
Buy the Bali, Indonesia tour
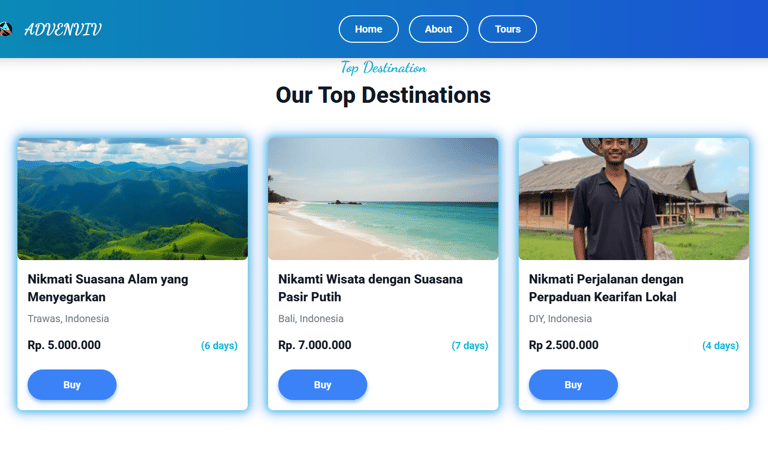point(322,385)
